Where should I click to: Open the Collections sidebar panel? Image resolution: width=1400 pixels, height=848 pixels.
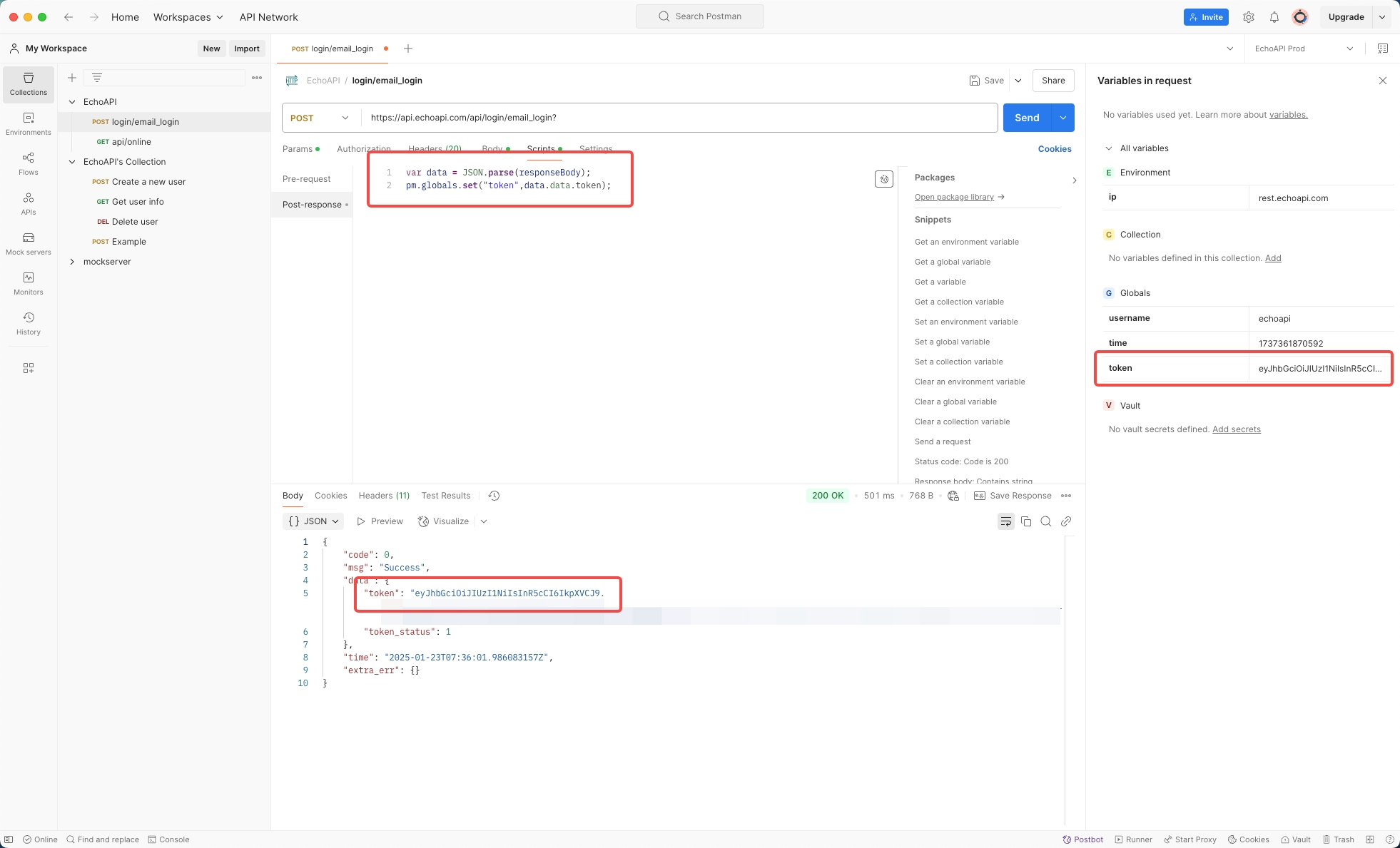(x=29, y=84)
